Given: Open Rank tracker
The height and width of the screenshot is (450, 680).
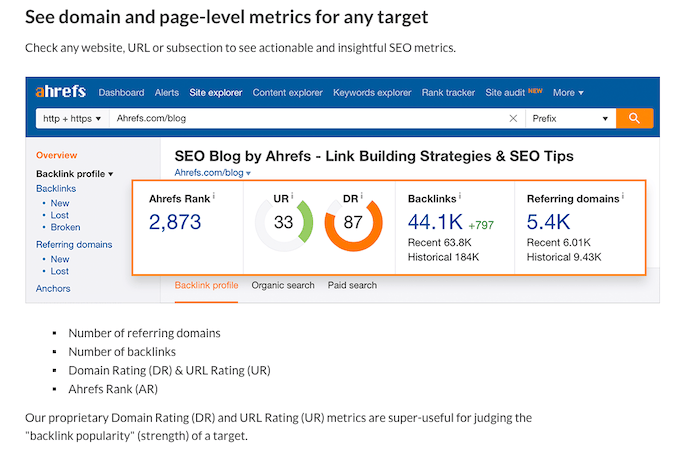Looking at the screenshot, I should point(448,92).
